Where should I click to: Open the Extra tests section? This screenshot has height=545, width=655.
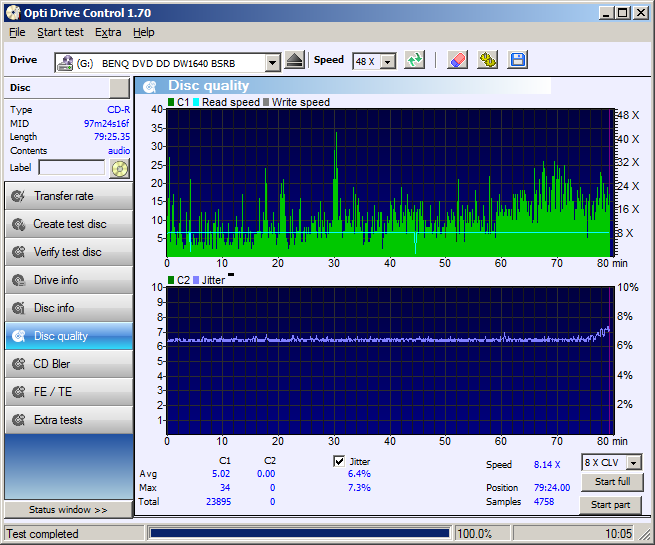point(69,420)
